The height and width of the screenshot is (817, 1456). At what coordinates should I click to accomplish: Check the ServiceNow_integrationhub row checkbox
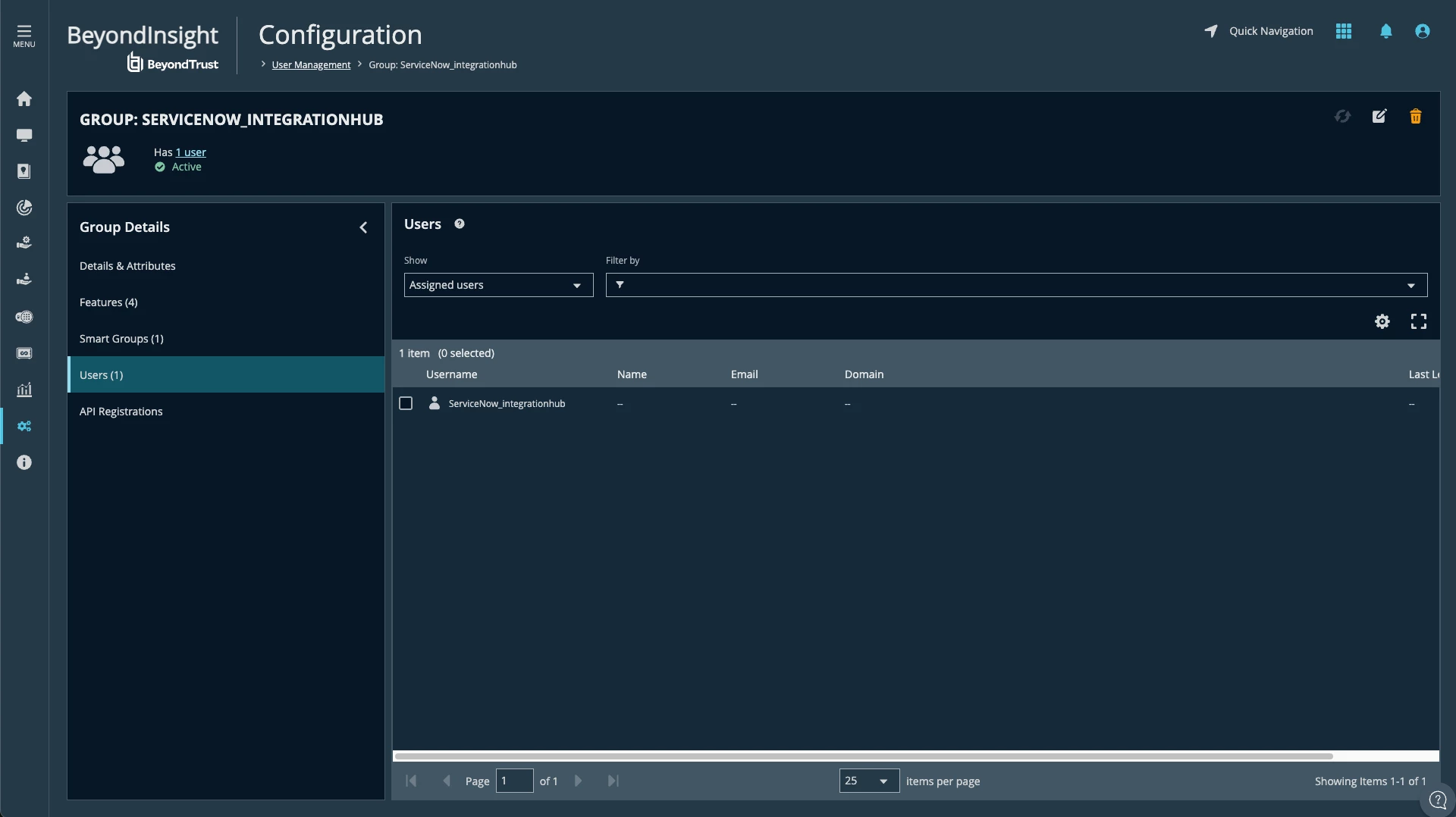[406, 403]
